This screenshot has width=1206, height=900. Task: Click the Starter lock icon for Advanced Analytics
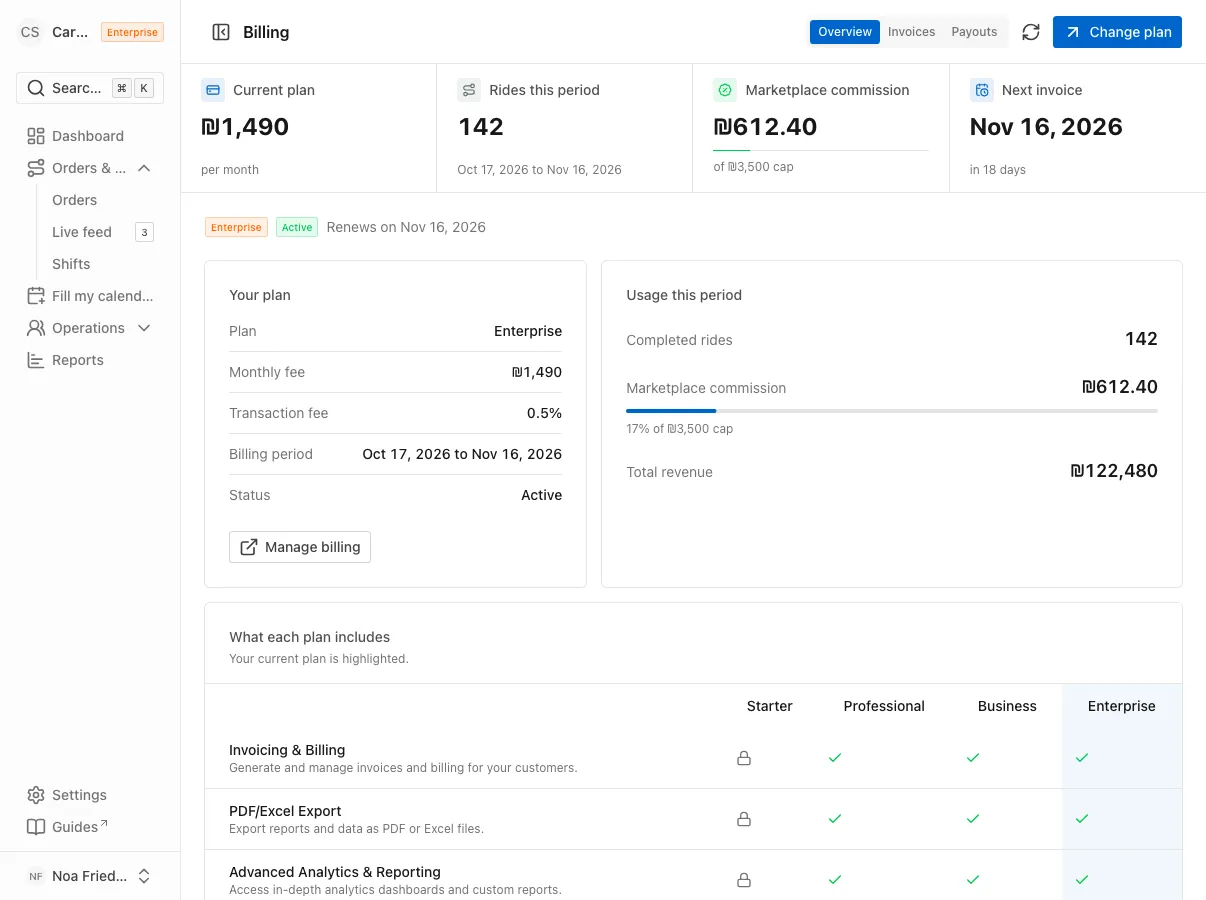point(744,880)
